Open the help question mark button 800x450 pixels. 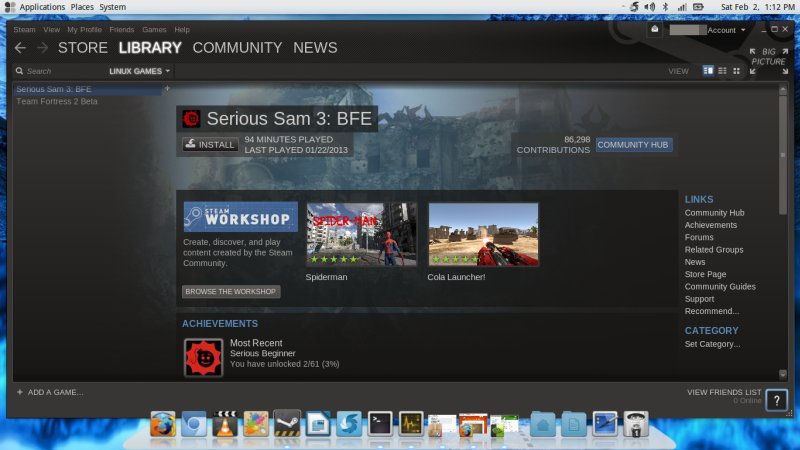pyautogui.click(x=777, y=401)
